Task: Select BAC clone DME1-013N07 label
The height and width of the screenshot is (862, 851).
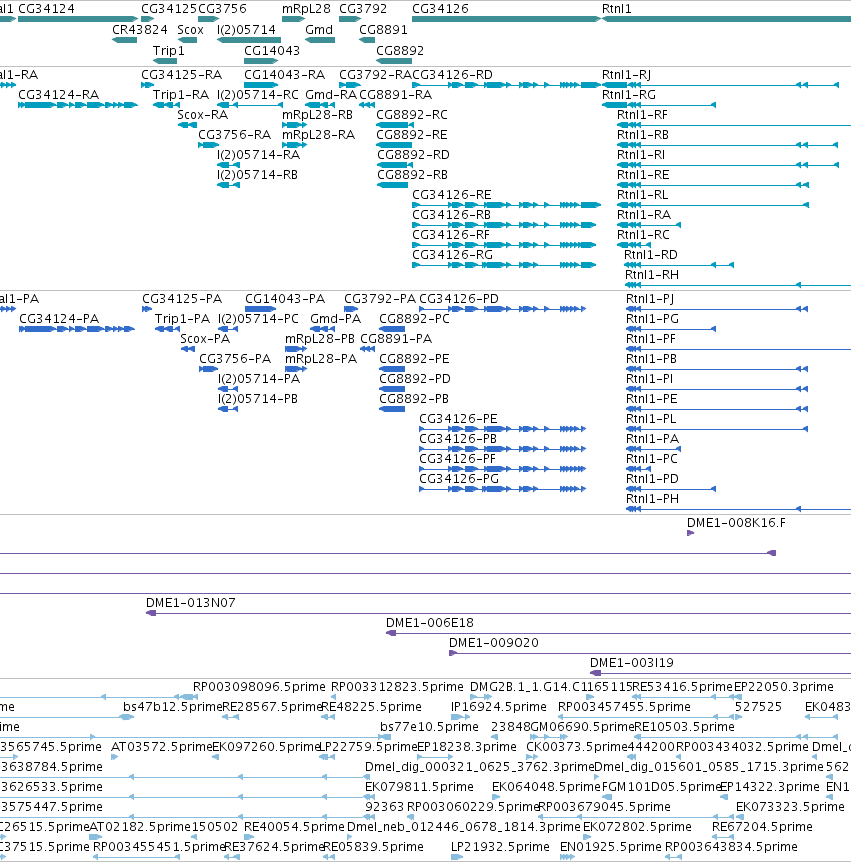Action: (191, 603)
